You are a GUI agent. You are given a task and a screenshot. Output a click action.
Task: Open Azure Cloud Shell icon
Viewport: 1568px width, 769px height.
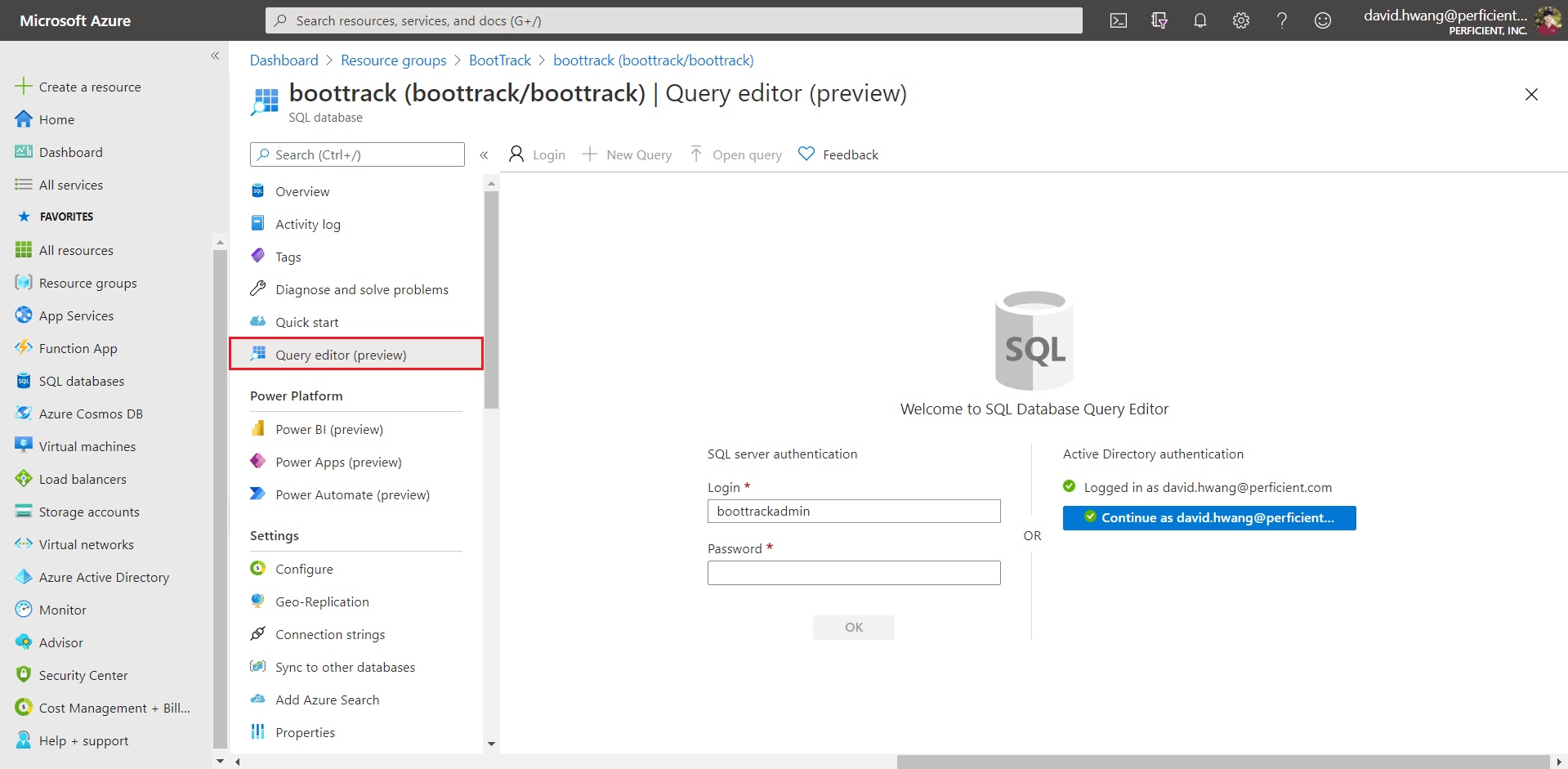(x=1119, y=20)
